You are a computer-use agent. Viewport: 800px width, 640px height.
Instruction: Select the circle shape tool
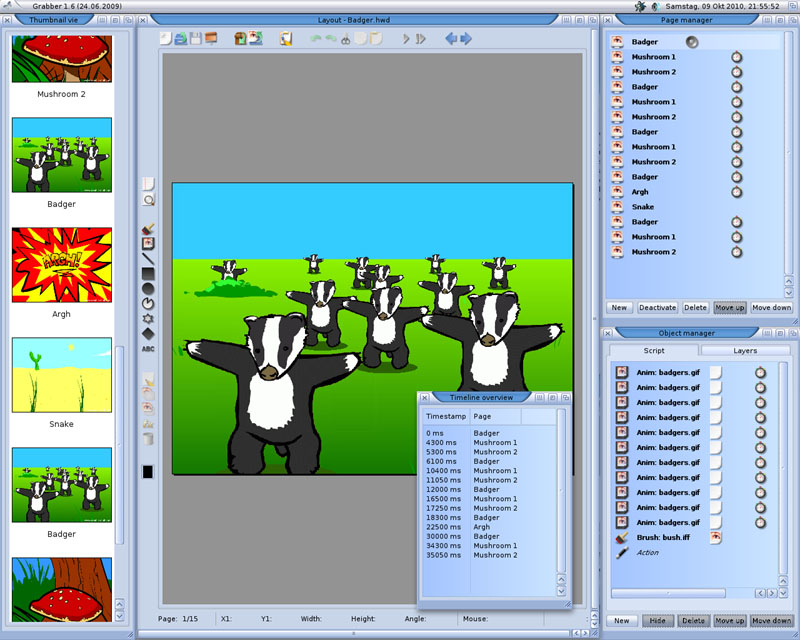[x=148, y=289]
